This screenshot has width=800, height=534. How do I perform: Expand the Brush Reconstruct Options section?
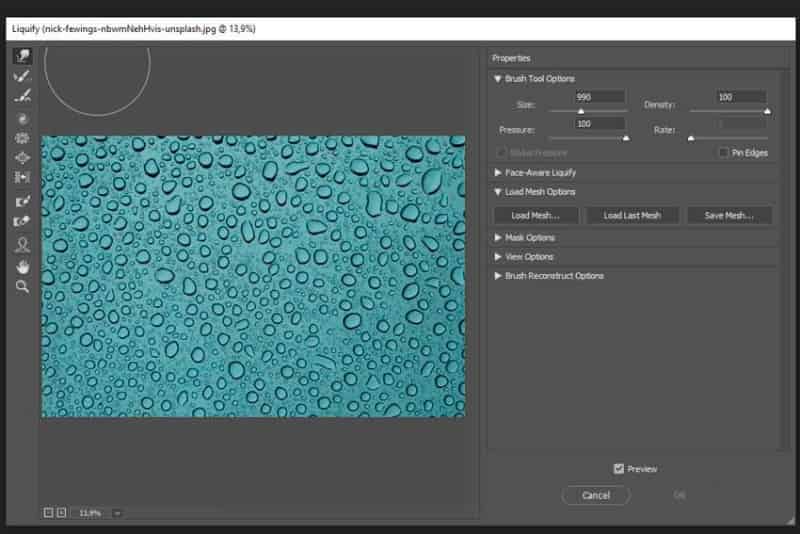tap(497, 276)
